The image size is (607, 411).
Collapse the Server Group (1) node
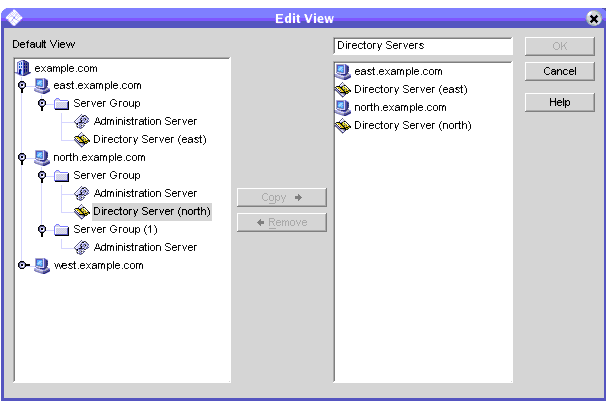(42, 230)
